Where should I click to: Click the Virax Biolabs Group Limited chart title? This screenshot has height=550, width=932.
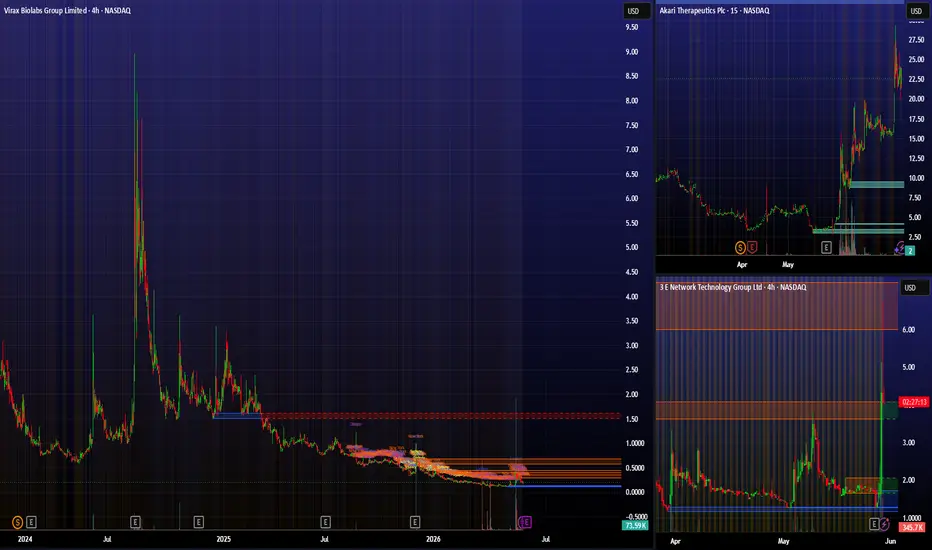pyautogui.click(x=67, y=11)
